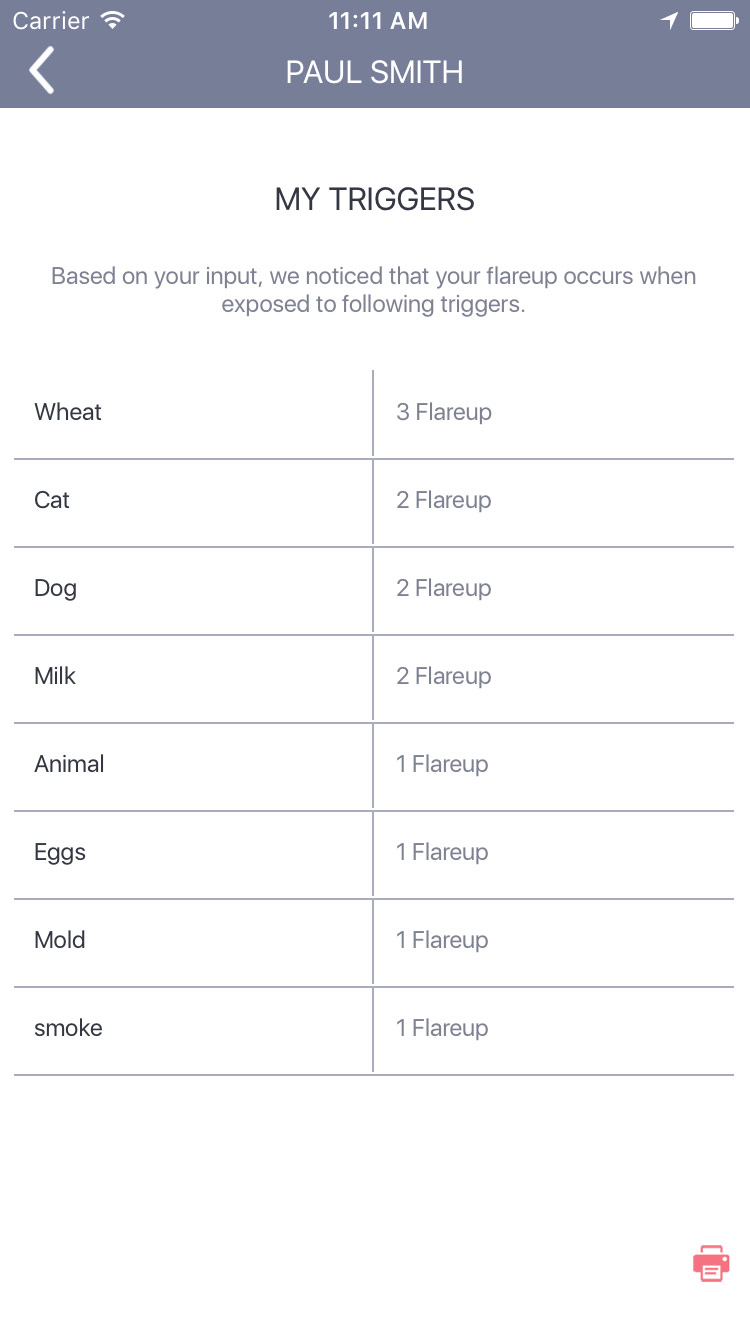750x1334 pixels.
Task: Tap the MY TRIGGERS heading
Action: coord(375,199)
